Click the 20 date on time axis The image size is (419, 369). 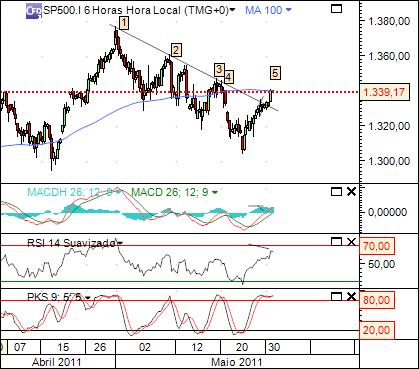pyautogui.click(x=242, y=347)
